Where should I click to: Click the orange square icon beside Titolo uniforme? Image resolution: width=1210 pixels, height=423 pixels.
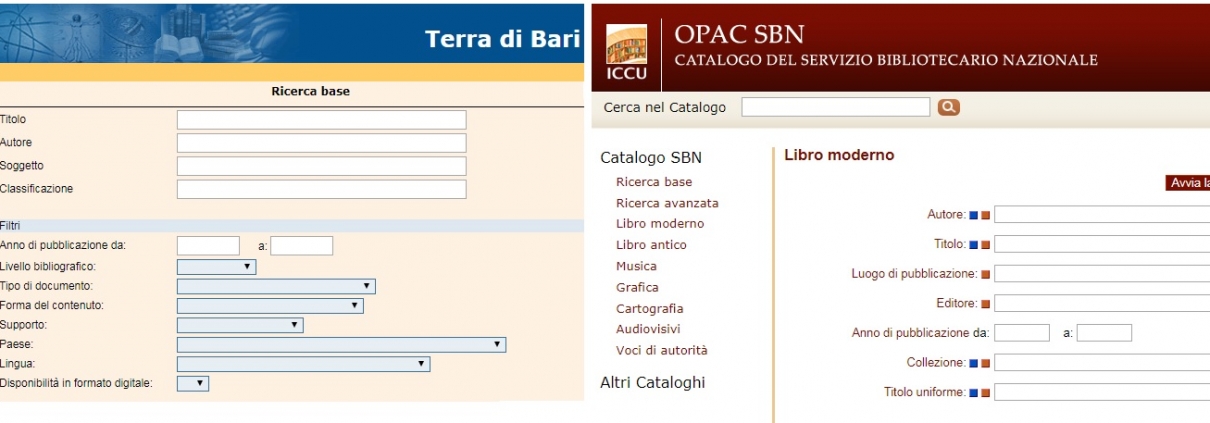(985, 393)
